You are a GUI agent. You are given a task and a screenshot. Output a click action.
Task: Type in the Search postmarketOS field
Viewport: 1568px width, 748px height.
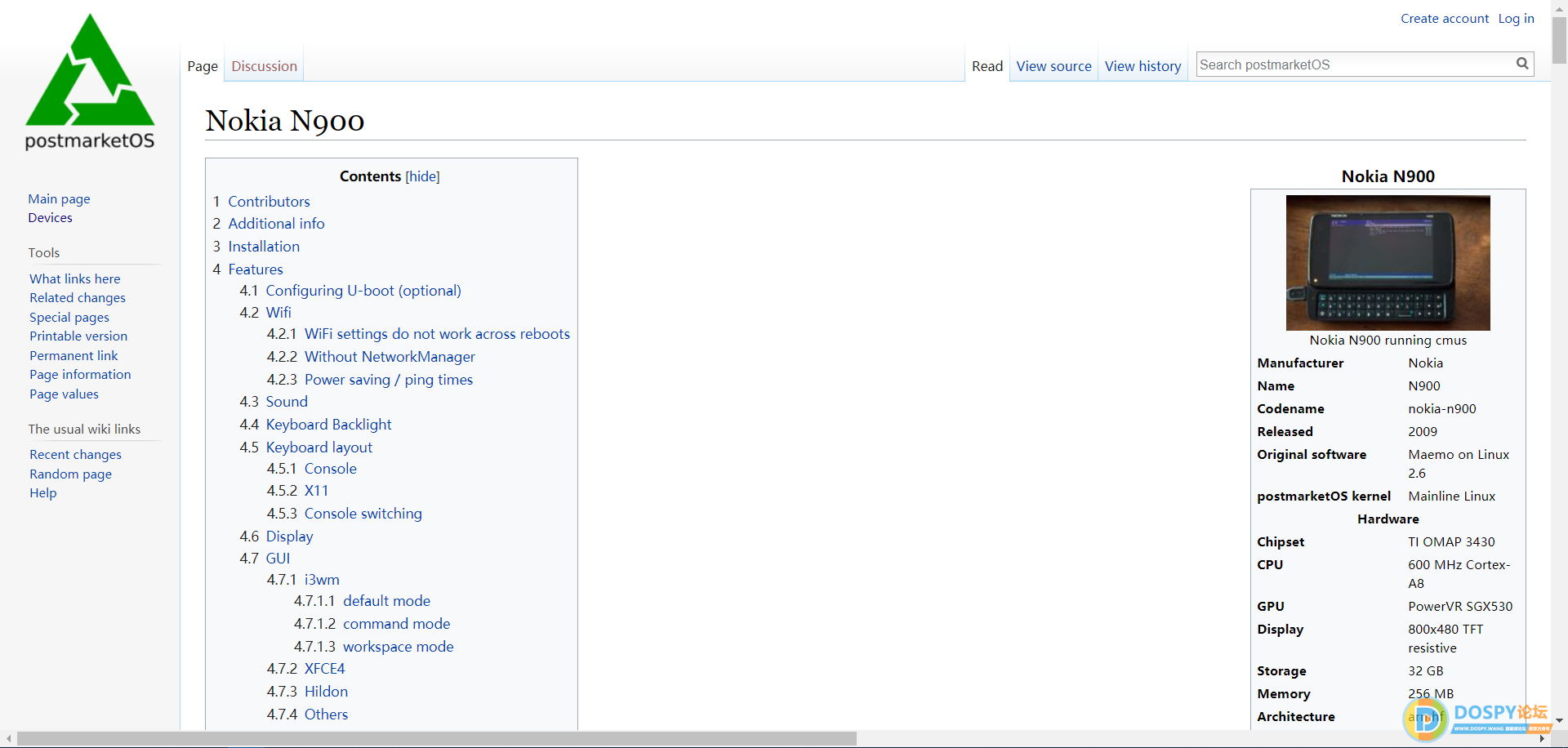click(1353, 65)
